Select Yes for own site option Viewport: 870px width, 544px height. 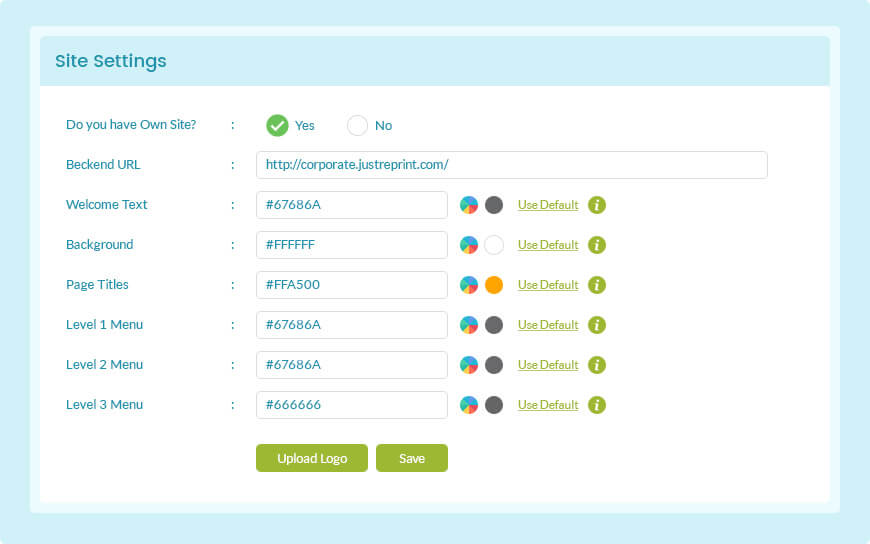277,125
